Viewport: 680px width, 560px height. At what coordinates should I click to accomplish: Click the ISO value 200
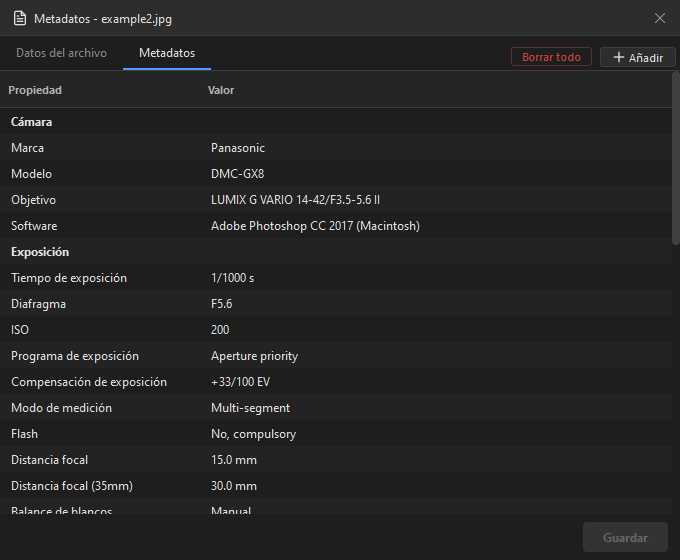(x=220, y=330)
